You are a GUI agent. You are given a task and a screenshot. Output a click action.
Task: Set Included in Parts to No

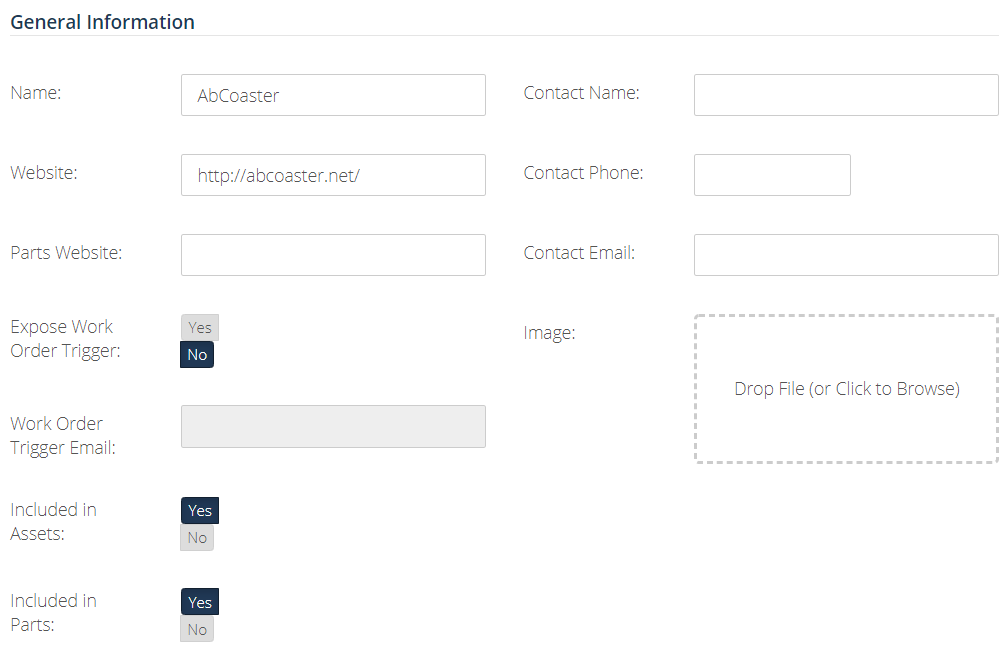click(197, 629)
